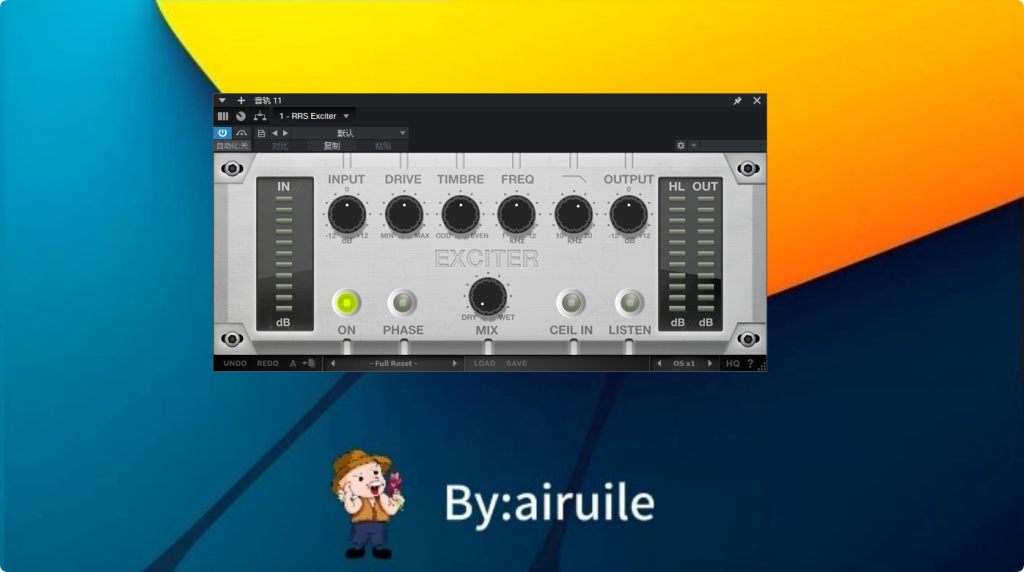1024x572 pixels.
Task: Go to next preset in header
Action: coord(285,133)
